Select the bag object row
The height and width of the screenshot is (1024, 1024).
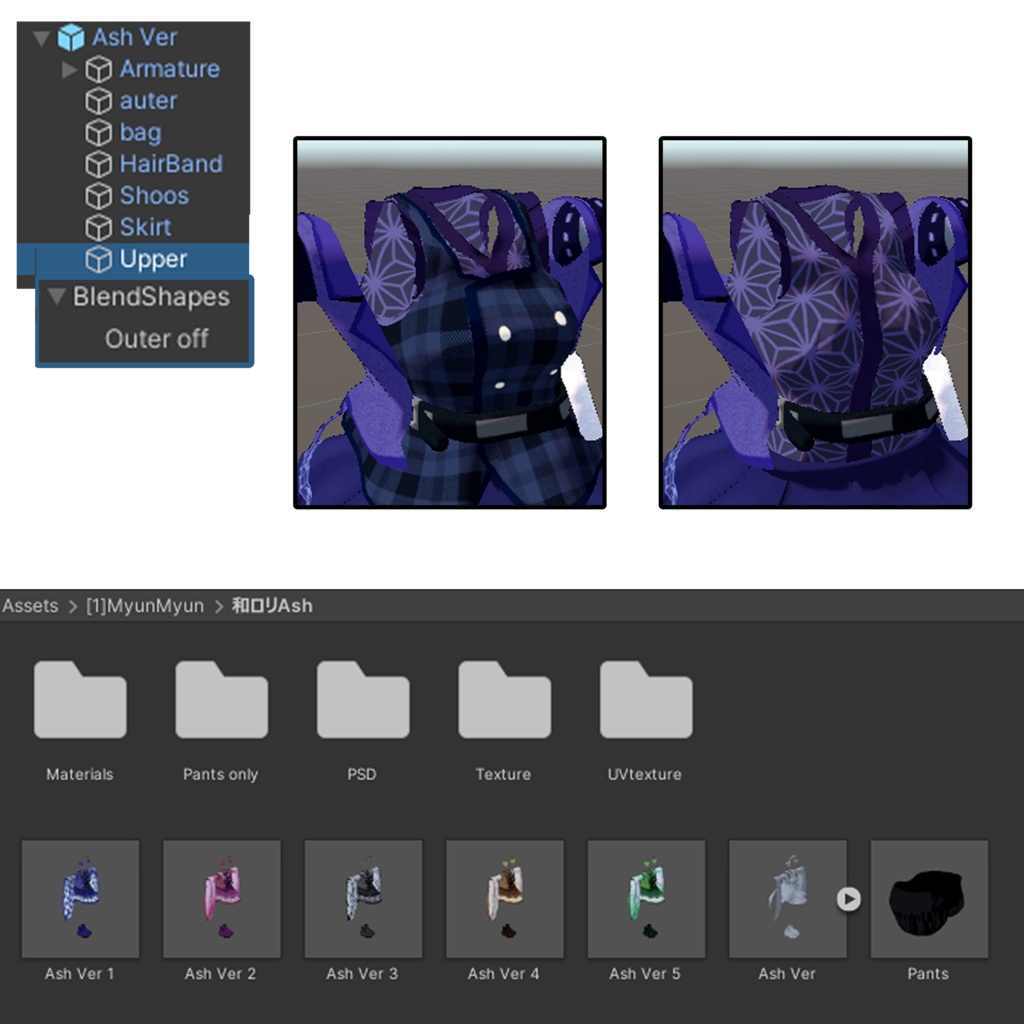(133, 133)
